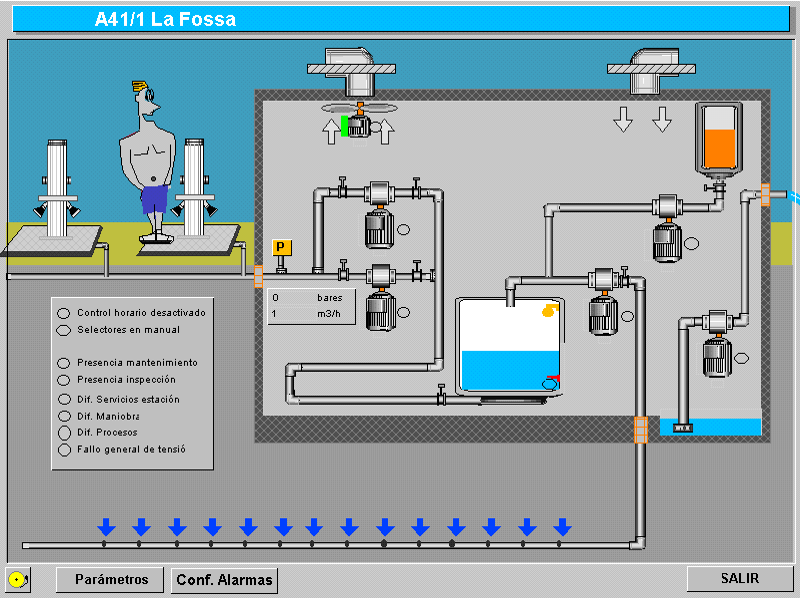Click the 'Dif. Procesos' status indicator
The height and width of the screenshot is (598, 800).
click(x=64, y=433)
